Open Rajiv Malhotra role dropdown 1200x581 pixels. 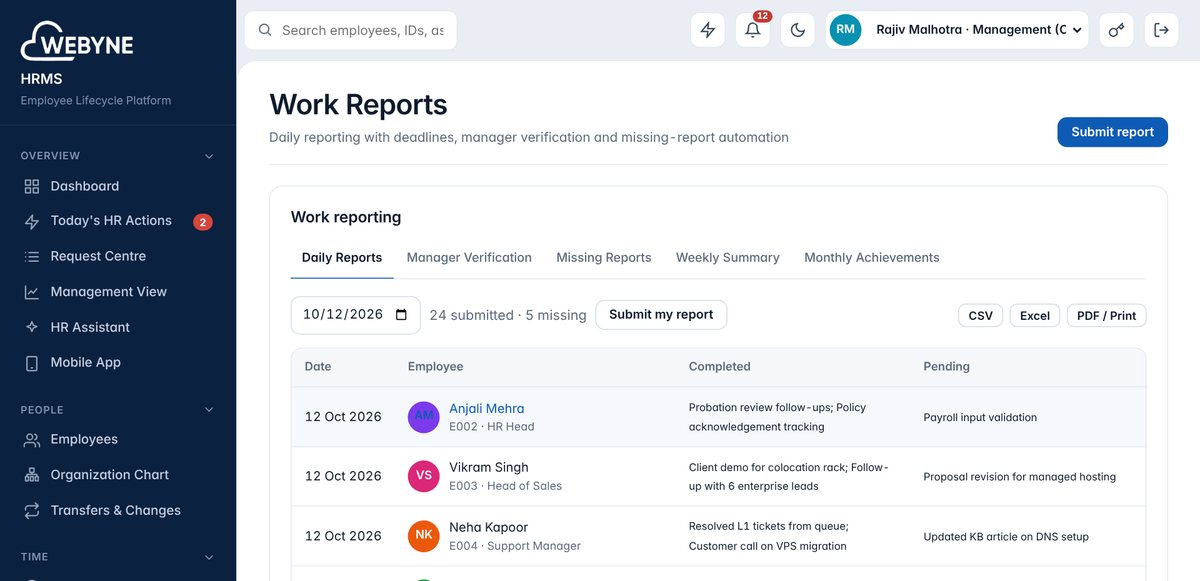(x=959, y=30)
